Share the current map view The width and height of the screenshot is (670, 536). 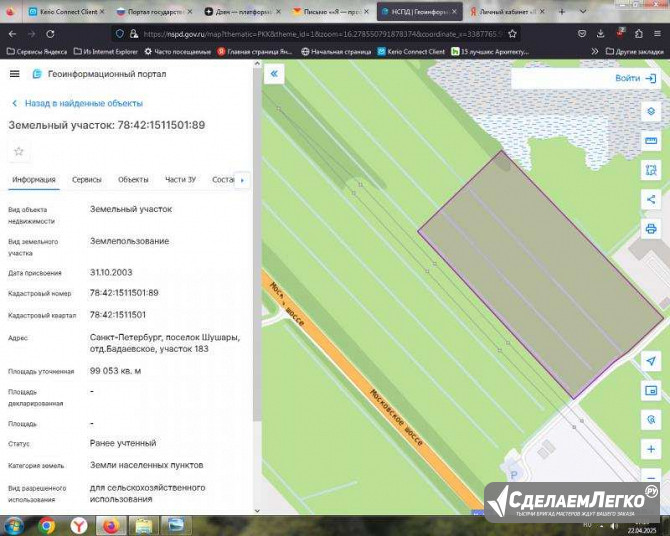coord(651,199)
